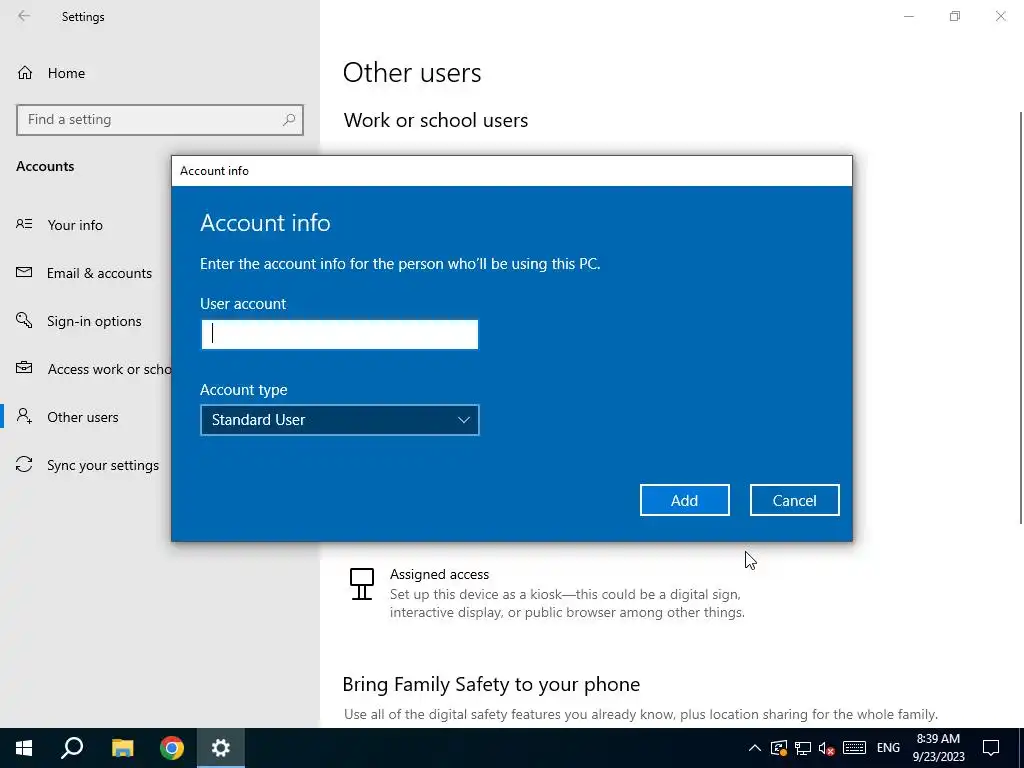Image resolution: width=1024 pixels, height=768 pixels.
Task: Click the ENG language indicator
Action: (x=888, y=748)
